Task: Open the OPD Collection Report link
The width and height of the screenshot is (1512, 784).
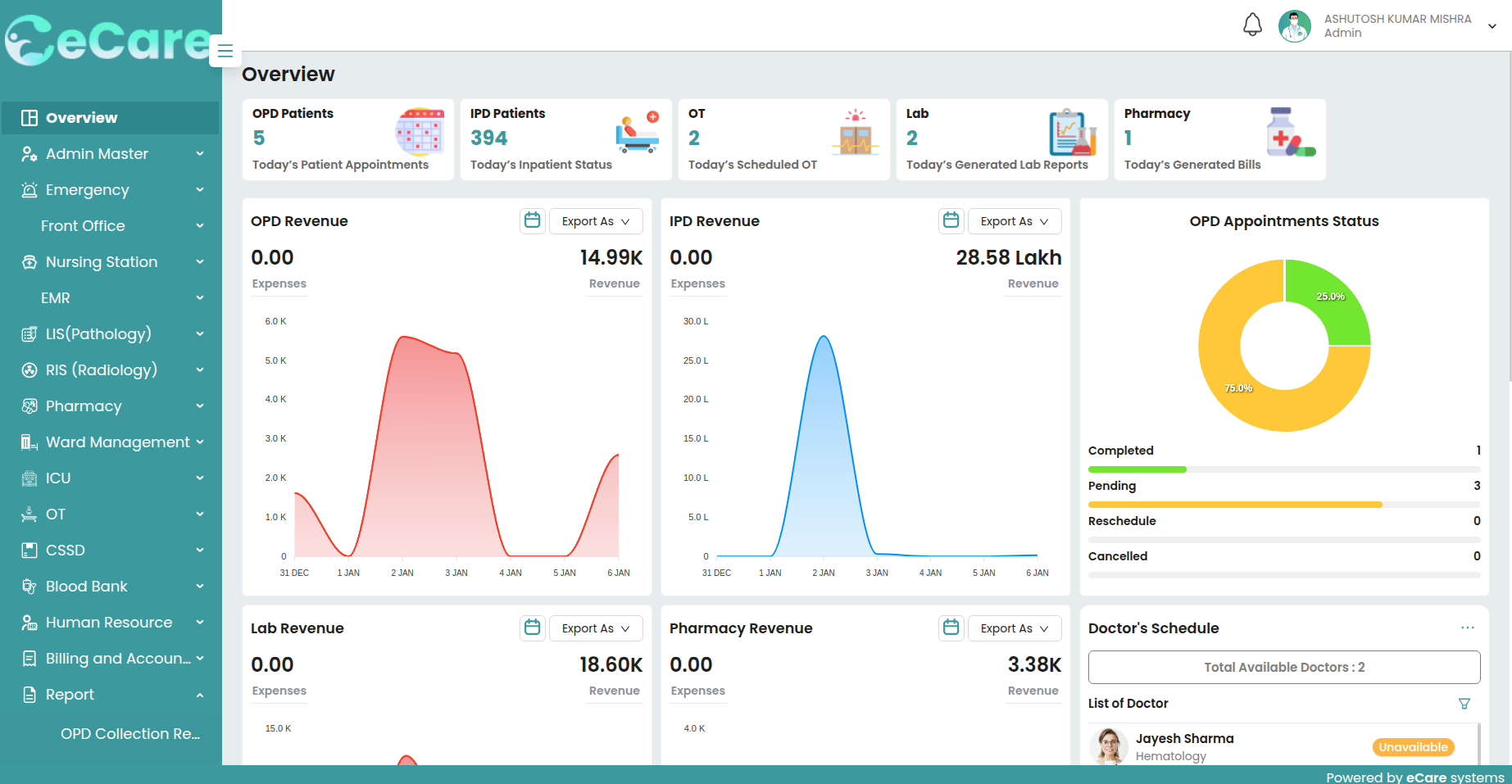Action: pos(129,734)
